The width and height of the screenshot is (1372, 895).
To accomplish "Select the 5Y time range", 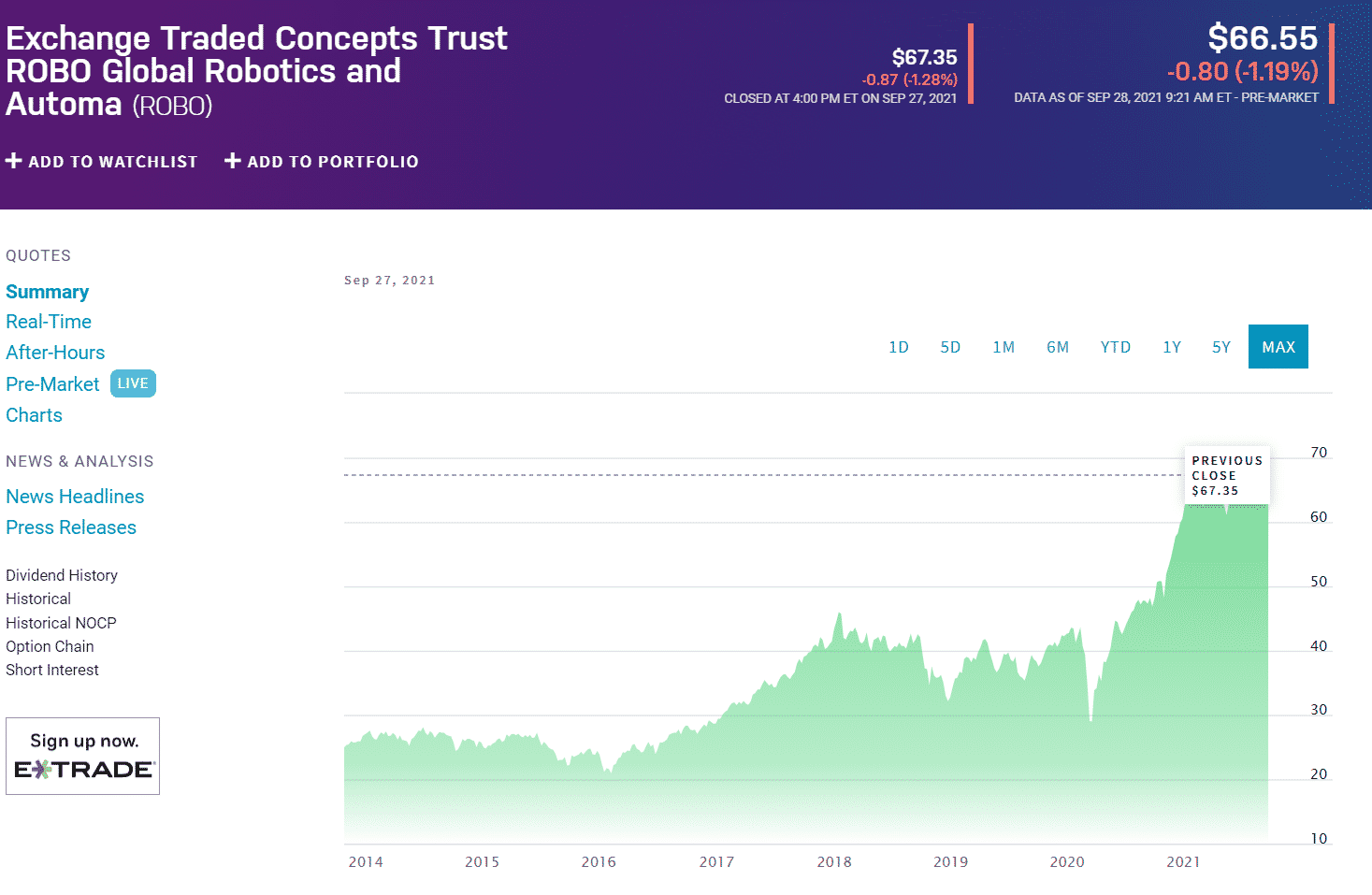I will (1220, 346).
